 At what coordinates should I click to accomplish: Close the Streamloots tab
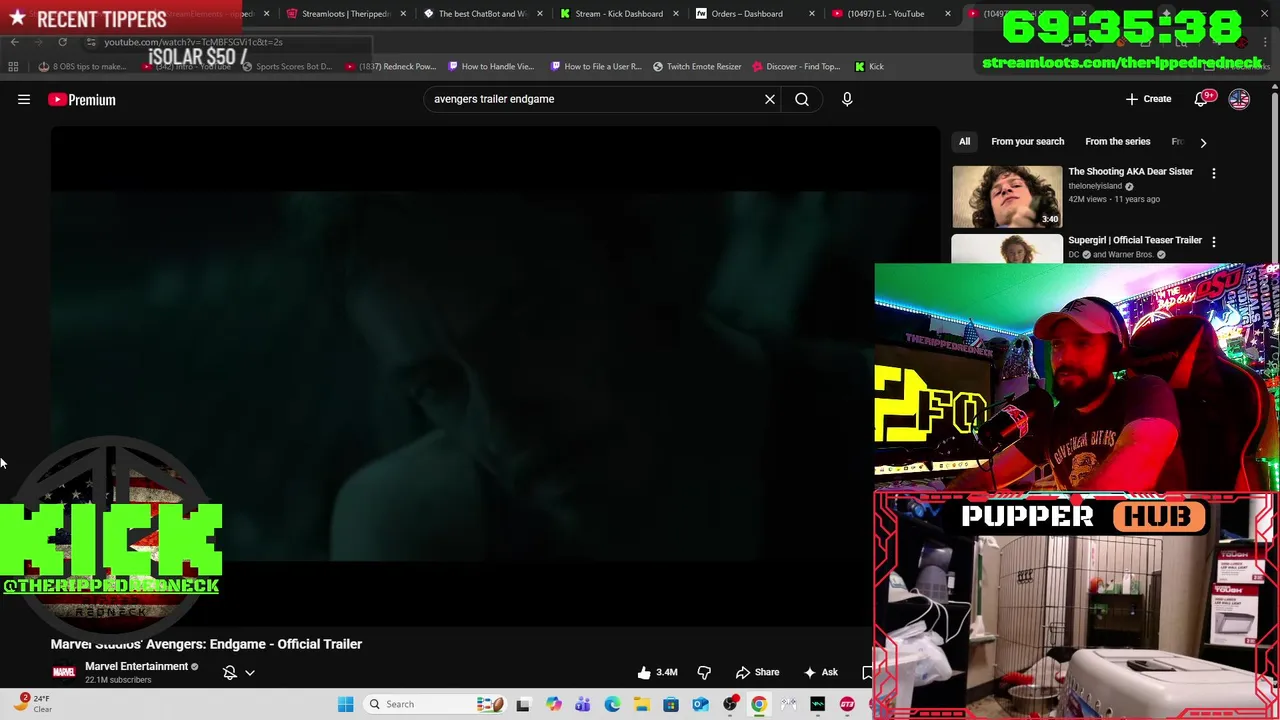[x=403, y=14]
